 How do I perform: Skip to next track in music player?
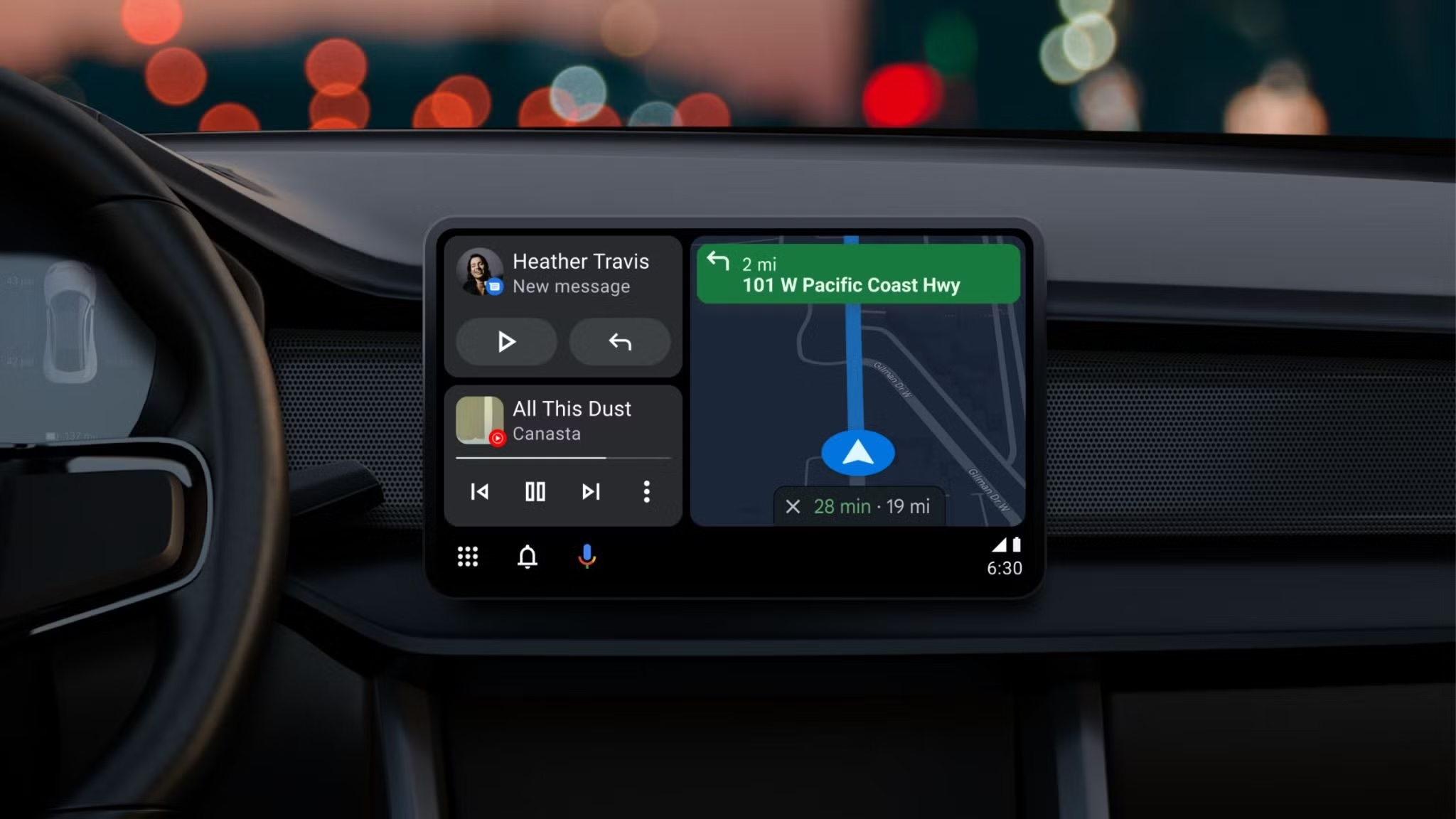[590, 490]
